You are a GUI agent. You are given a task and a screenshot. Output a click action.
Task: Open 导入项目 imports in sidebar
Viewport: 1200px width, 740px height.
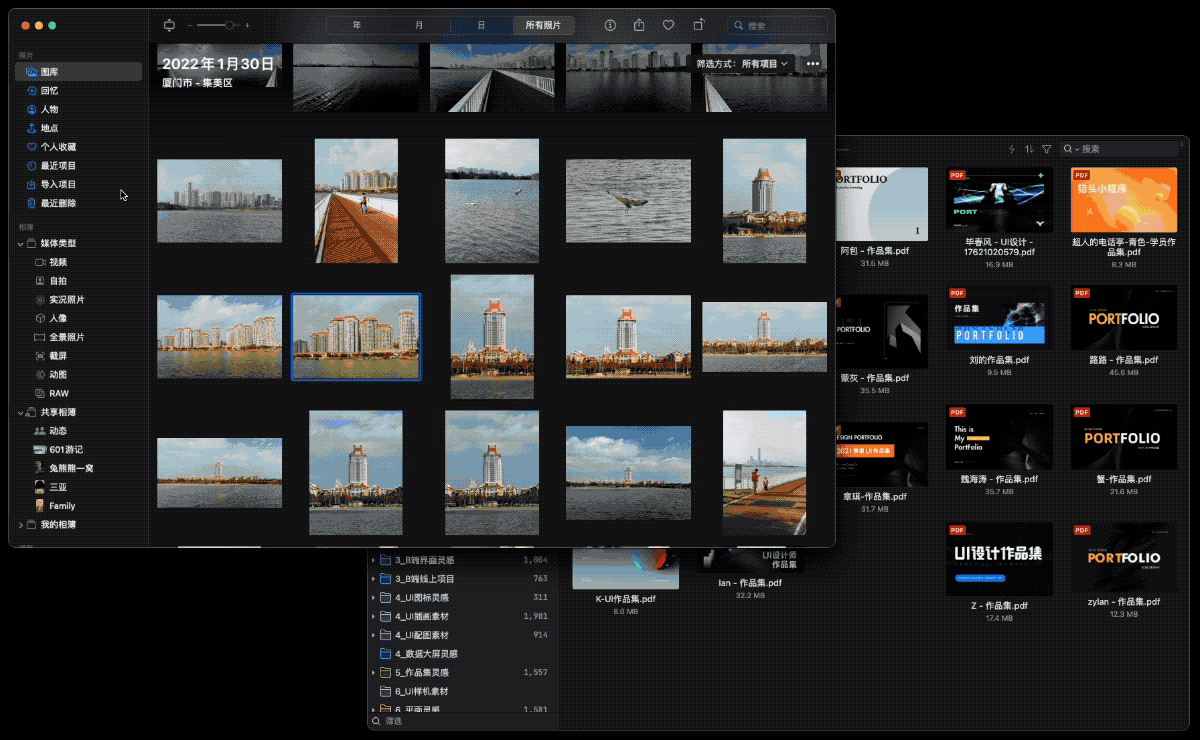78,184
